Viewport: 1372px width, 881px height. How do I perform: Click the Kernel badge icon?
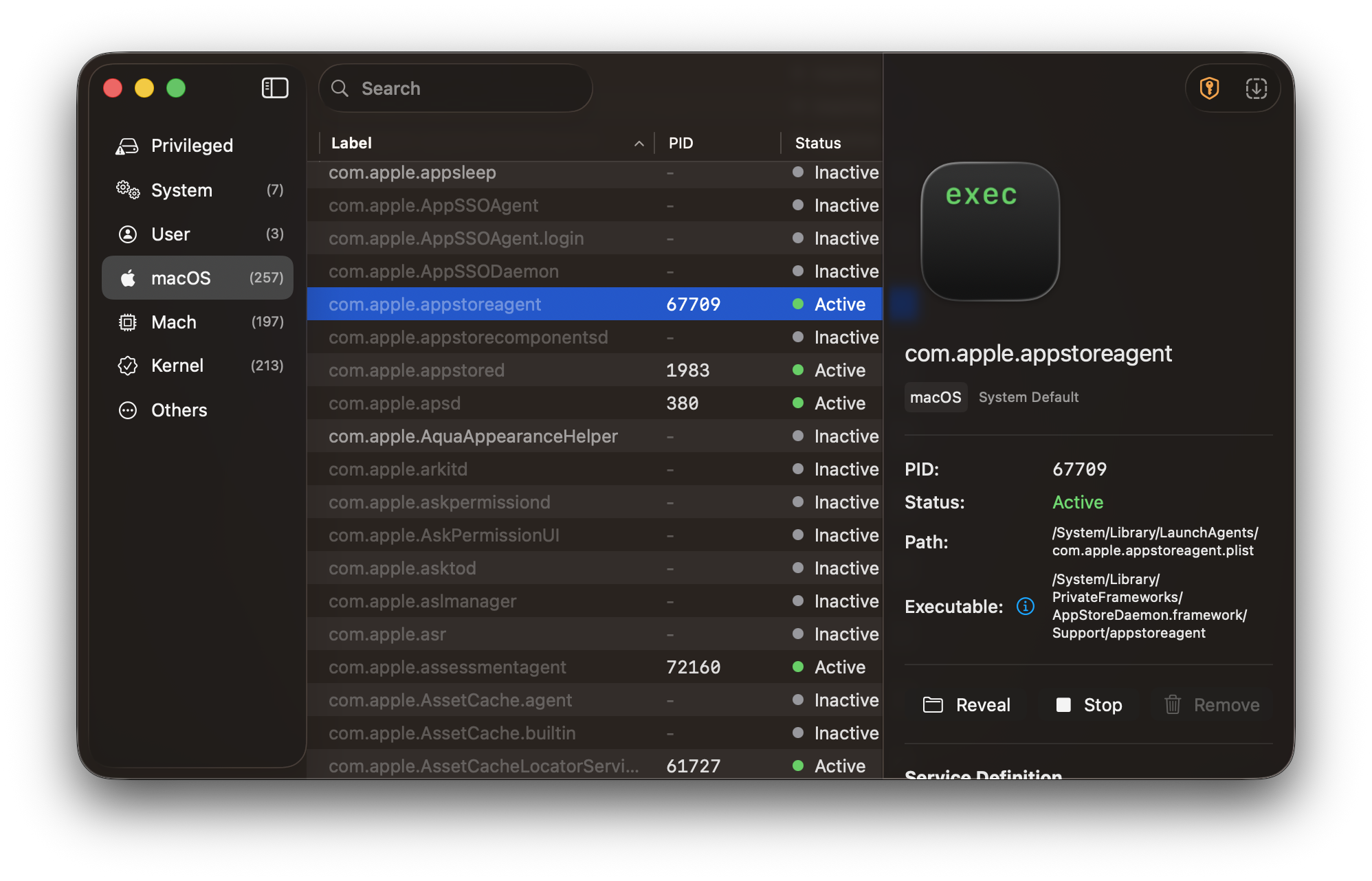(126, 366)
